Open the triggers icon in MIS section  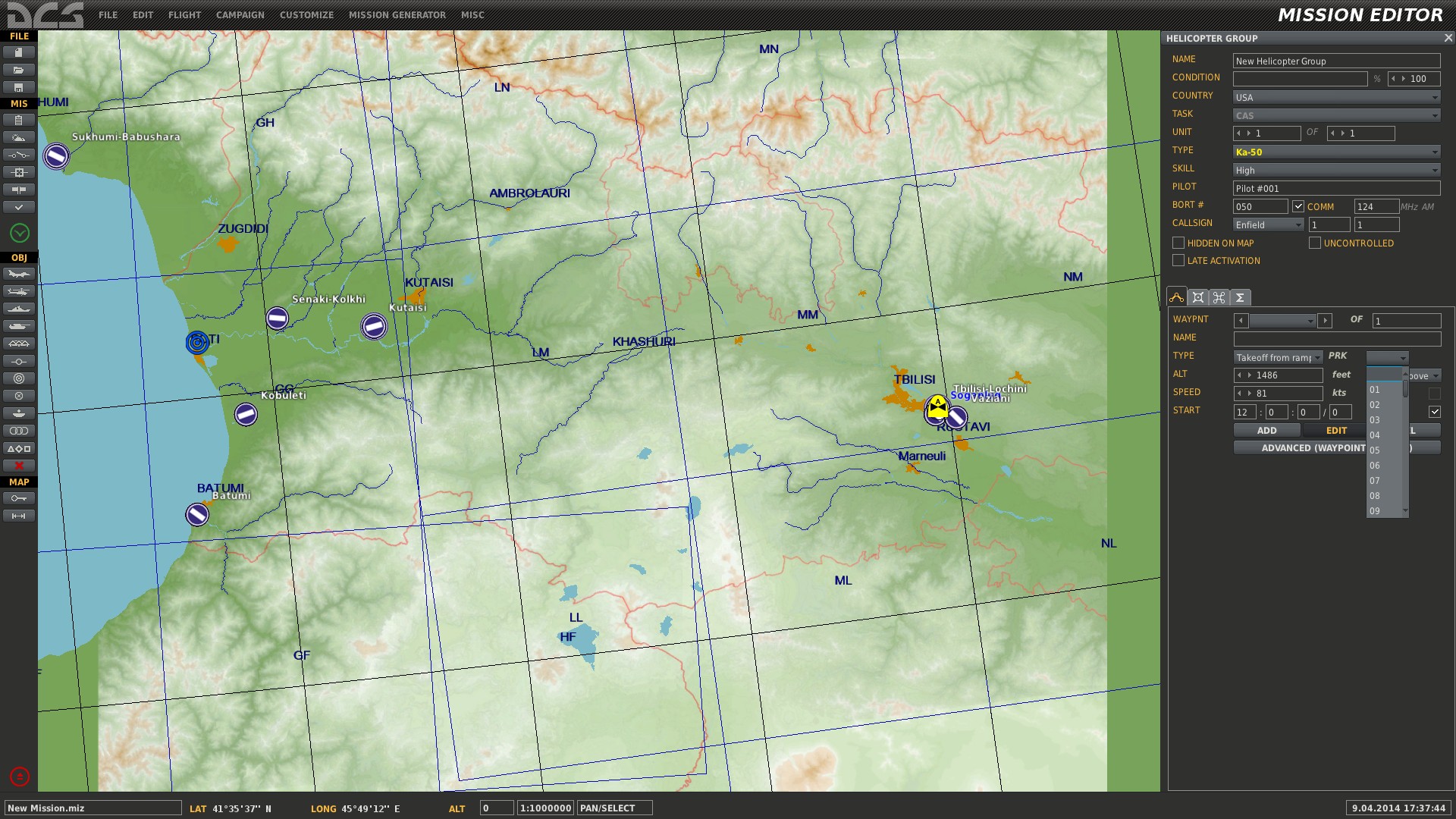coord(19,155)
